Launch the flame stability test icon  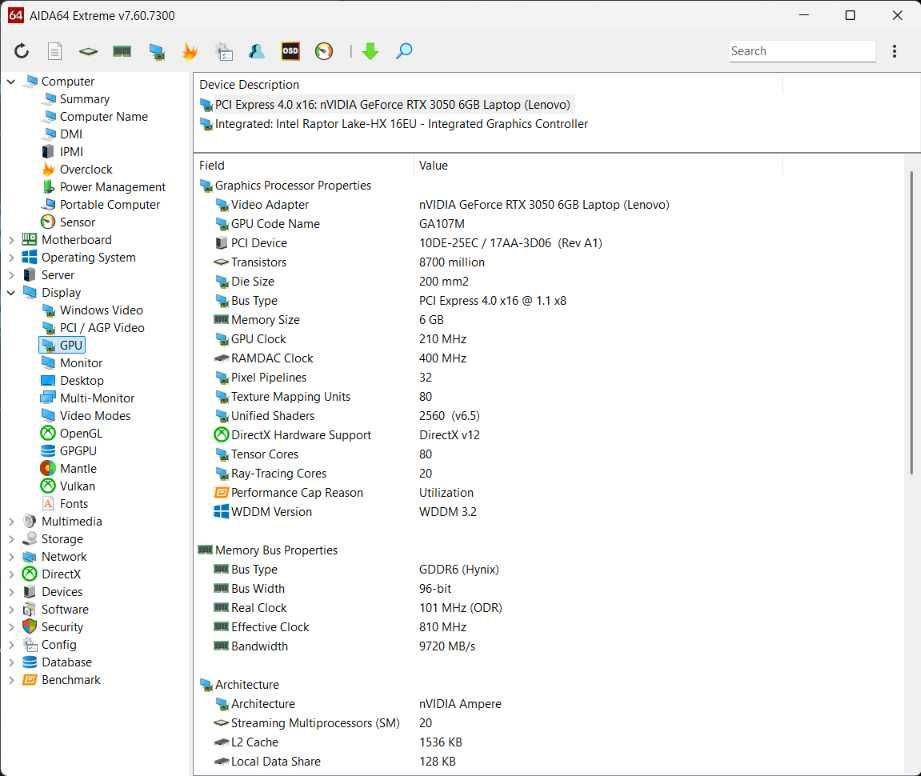click(190, 51)
